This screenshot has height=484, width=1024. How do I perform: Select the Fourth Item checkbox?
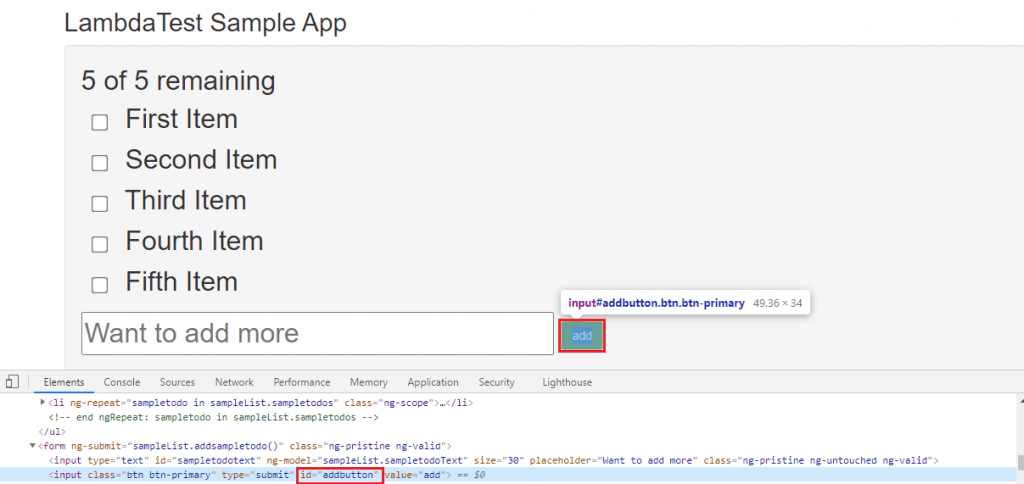pos(100,244)
